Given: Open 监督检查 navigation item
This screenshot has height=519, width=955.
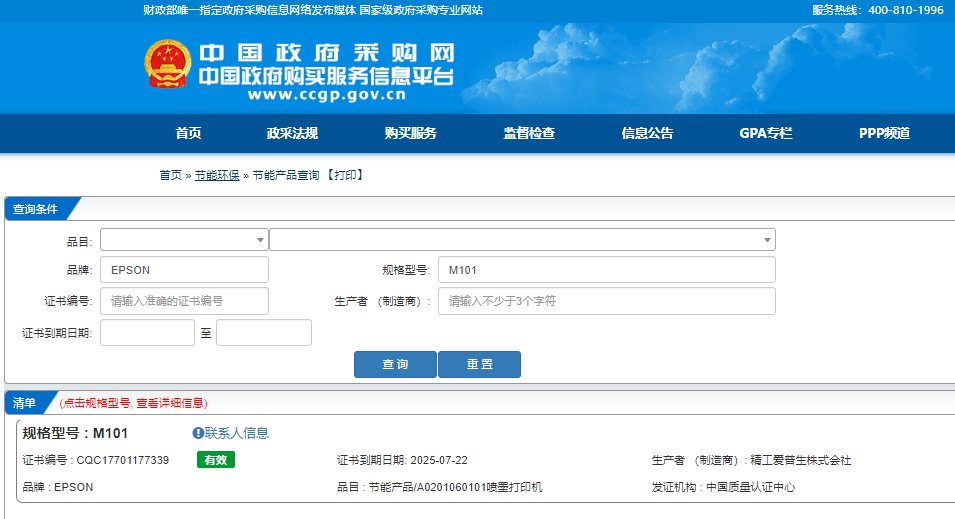Looking at the screenshot, I should (529, 134).
